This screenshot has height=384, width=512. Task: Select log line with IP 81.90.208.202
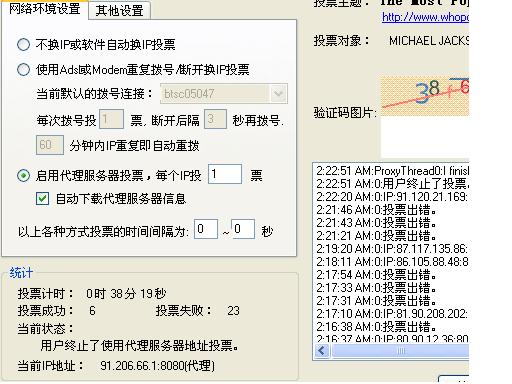pyautogui.click(x=392, y=314)
